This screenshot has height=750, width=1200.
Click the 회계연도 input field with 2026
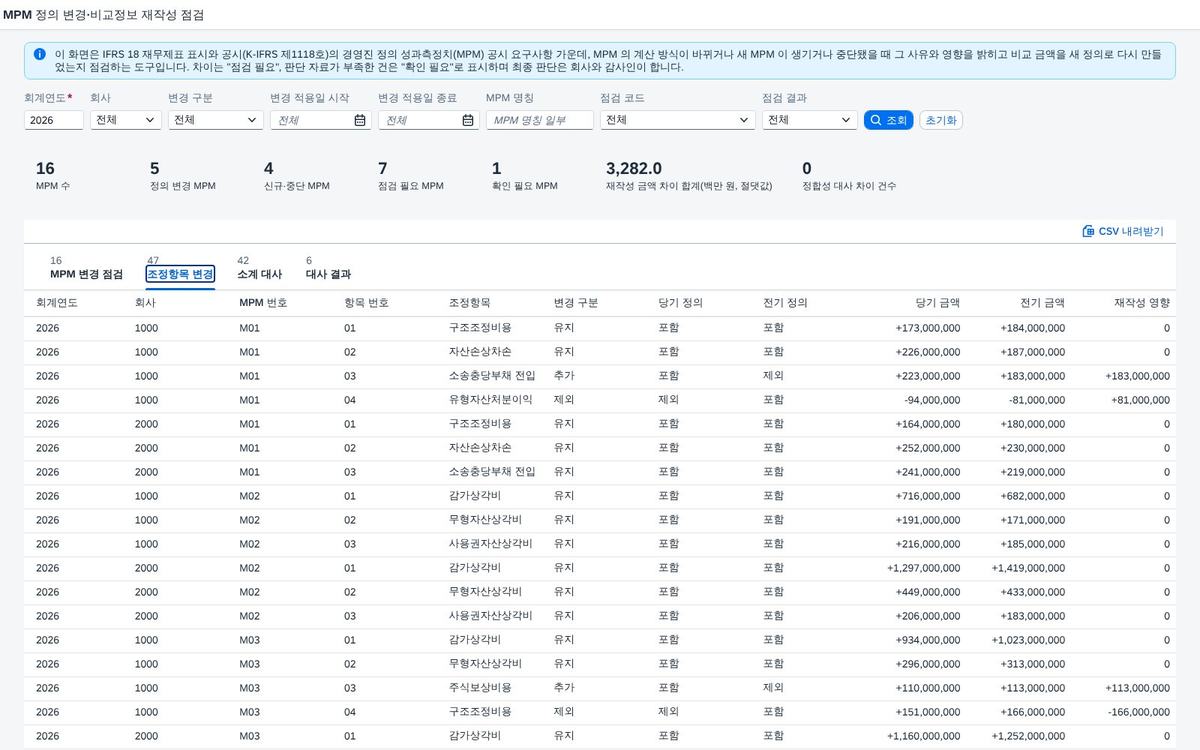coord(54,120)
